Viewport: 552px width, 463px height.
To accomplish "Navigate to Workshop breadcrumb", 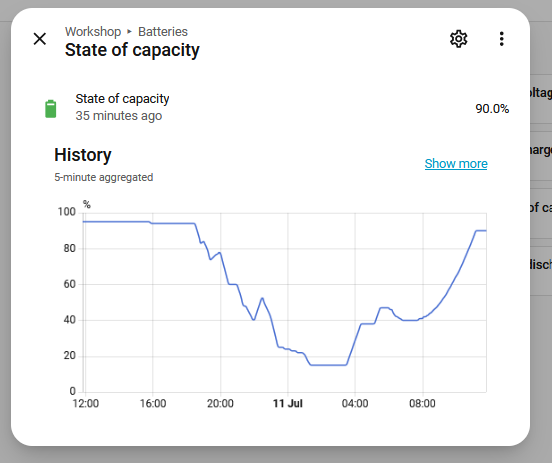I will pos(93,32).
